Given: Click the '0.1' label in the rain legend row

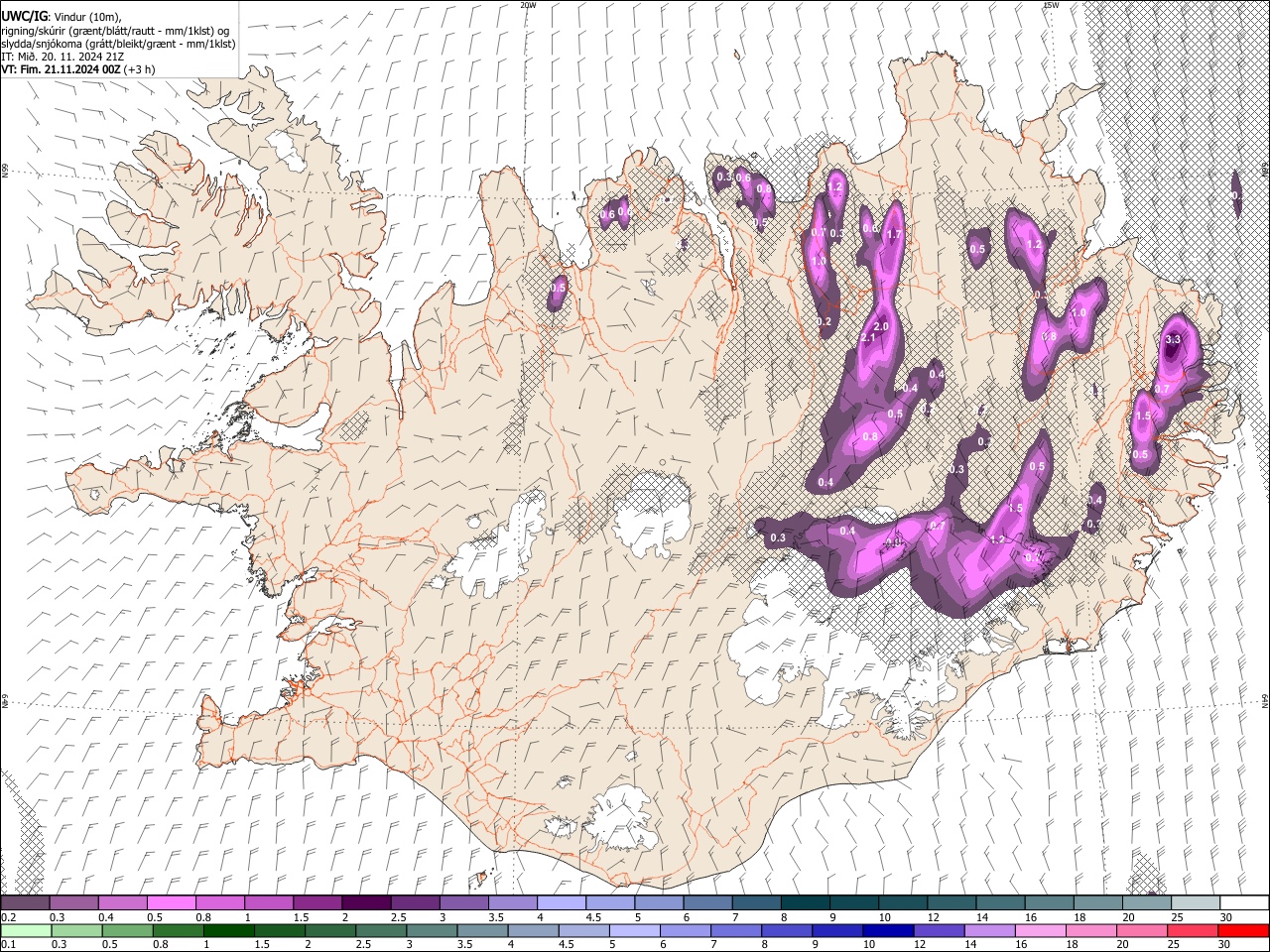Looking at the screenshot, I should [9, 945].
